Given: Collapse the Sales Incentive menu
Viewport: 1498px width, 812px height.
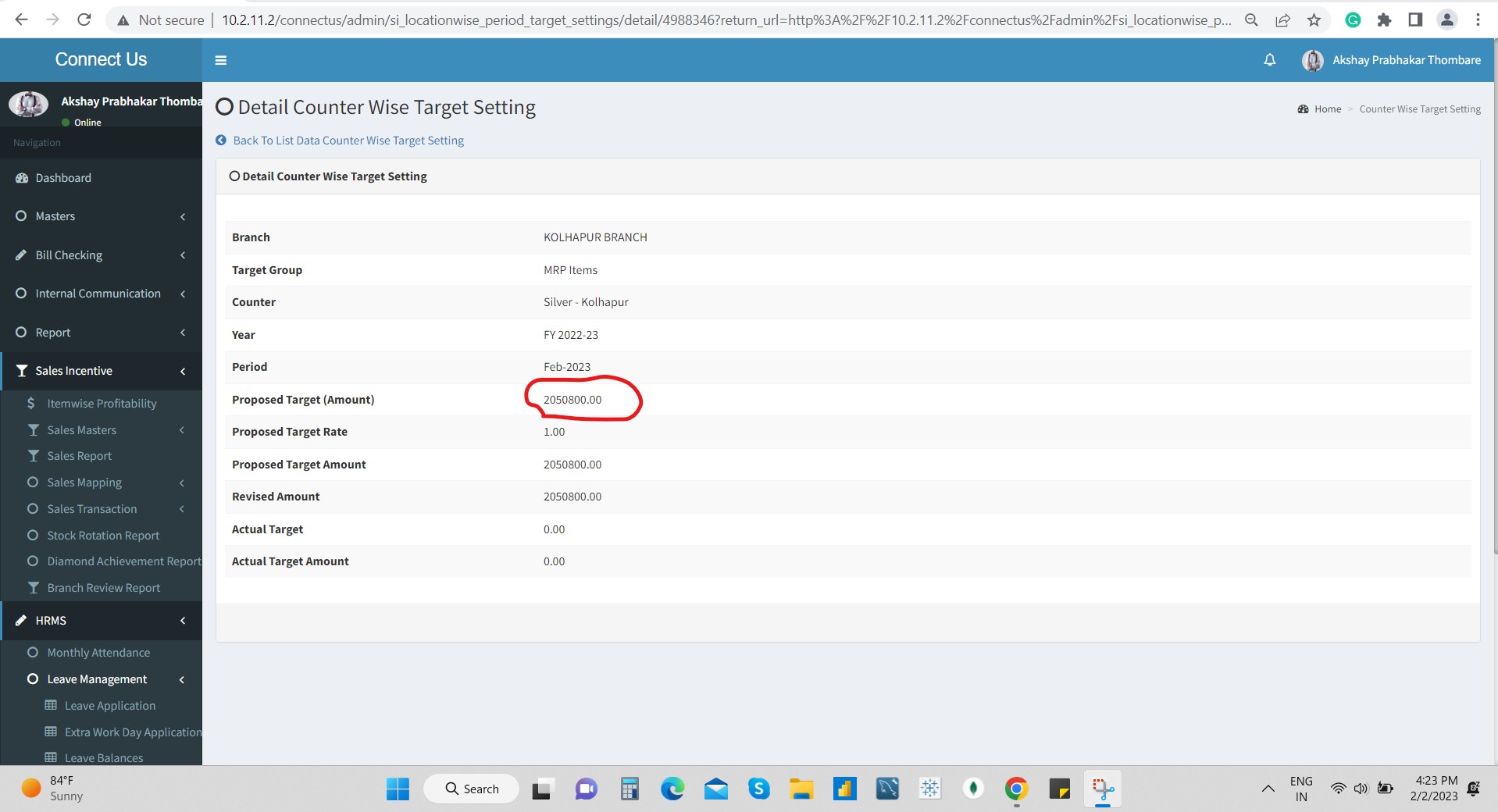Looking at the screenshot, I should point(101,371).
